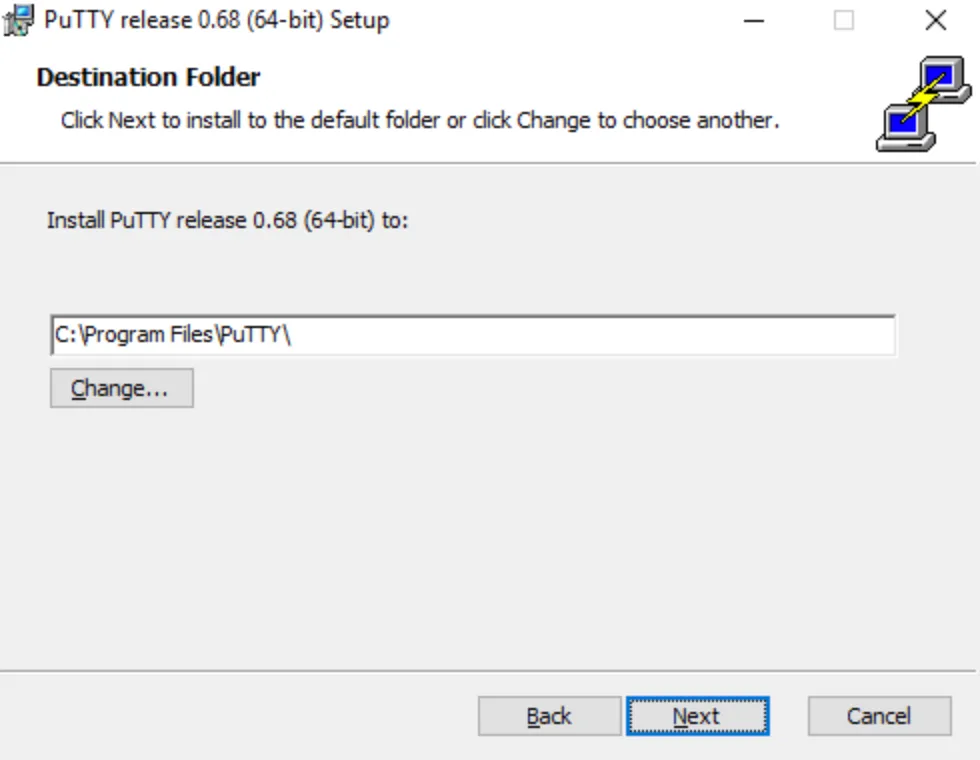Click the installer icon in the title bar
Screen dimensions: 980x760
(21, 20)
